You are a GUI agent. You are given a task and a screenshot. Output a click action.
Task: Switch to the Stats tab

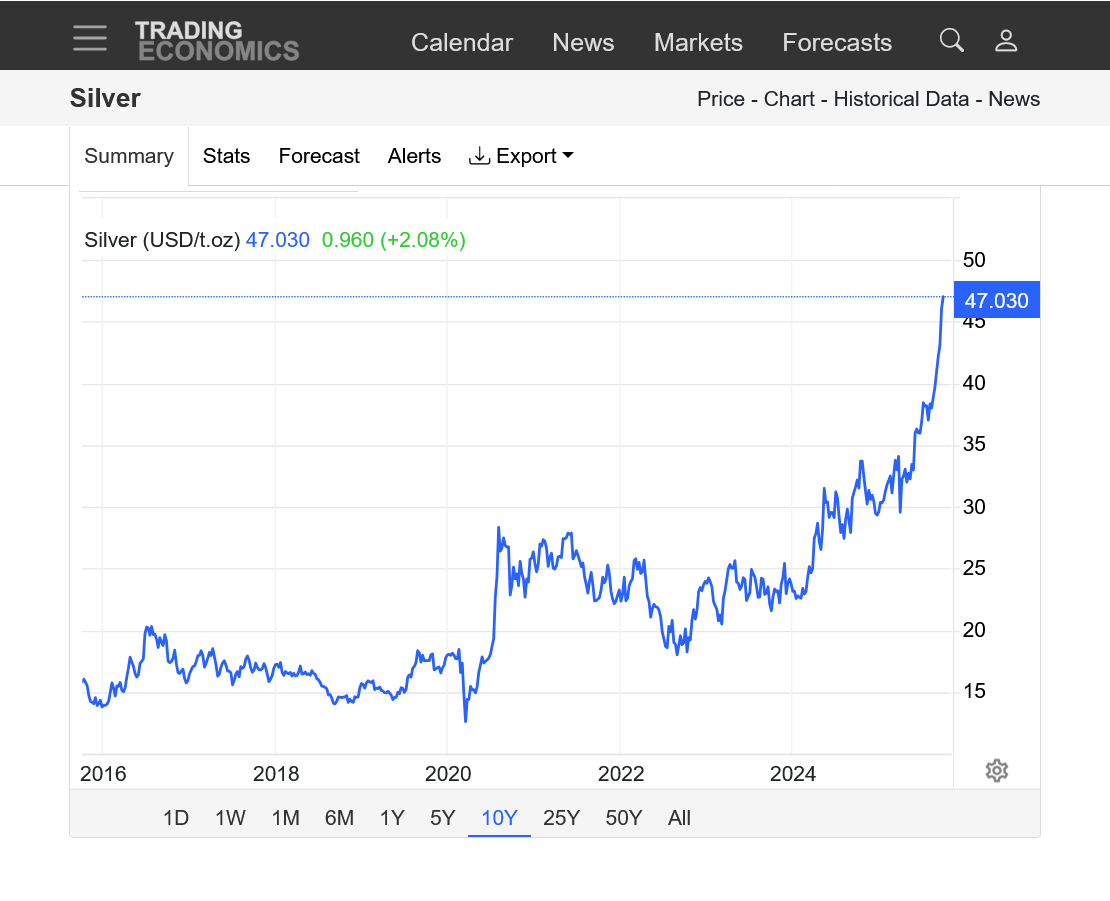click(226, 156)
